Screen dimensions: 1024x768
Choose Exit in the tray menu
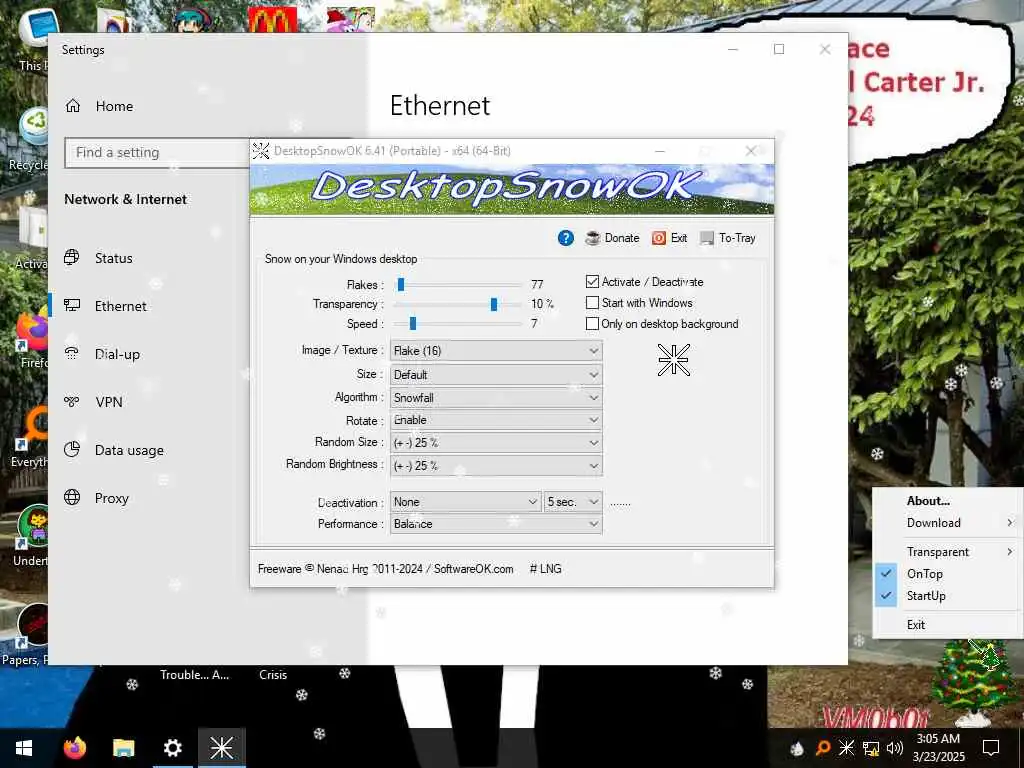tap(948, 625)
